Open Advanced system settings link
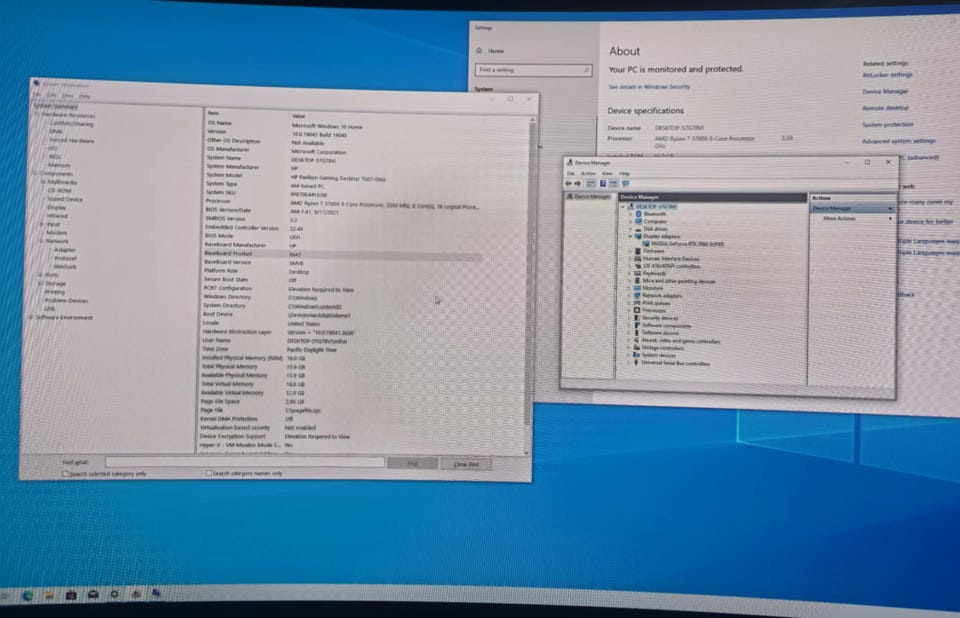 click(x=899, y=141)
